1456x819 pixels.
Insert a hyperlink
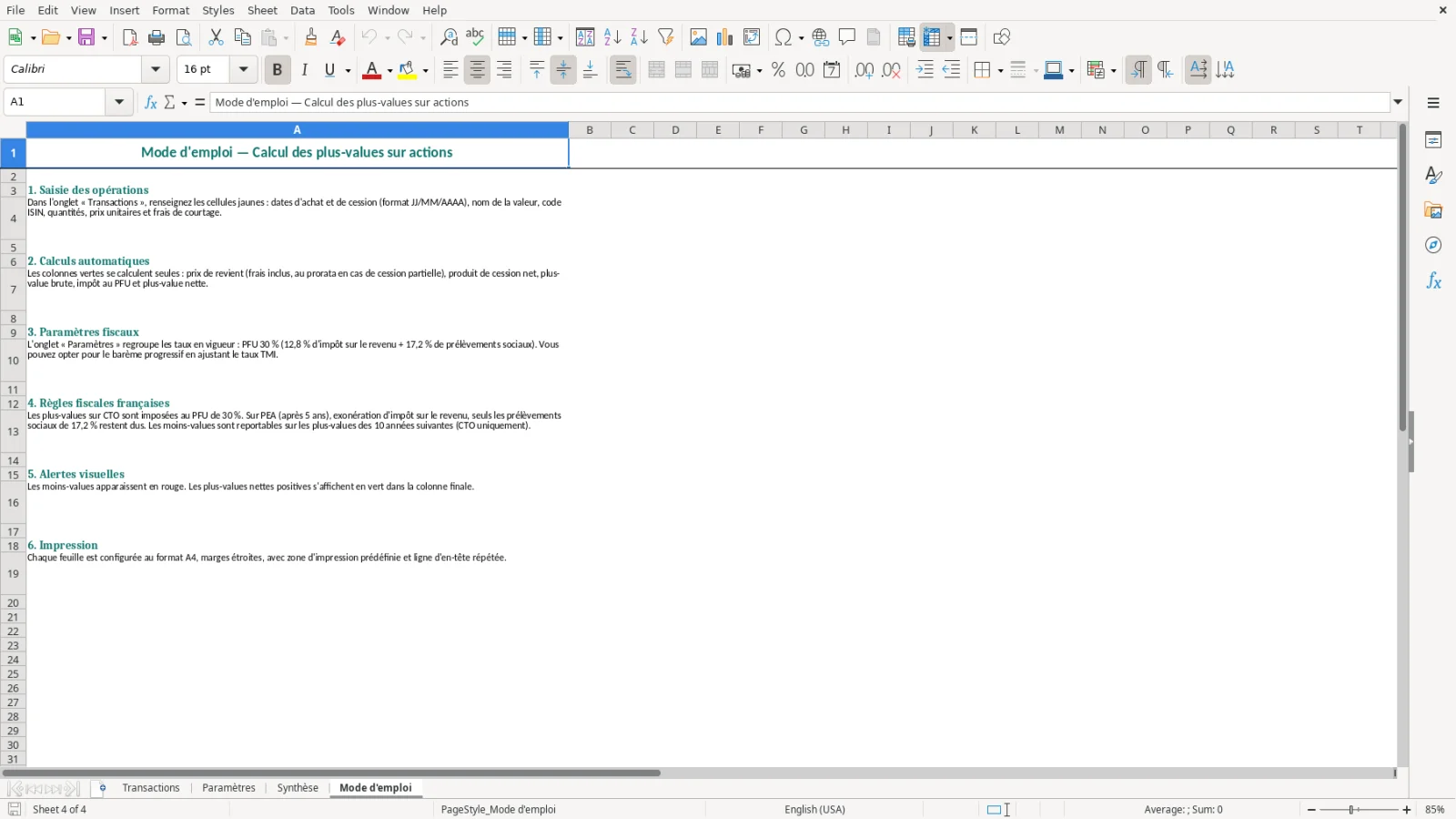click(x=821, y=37)
